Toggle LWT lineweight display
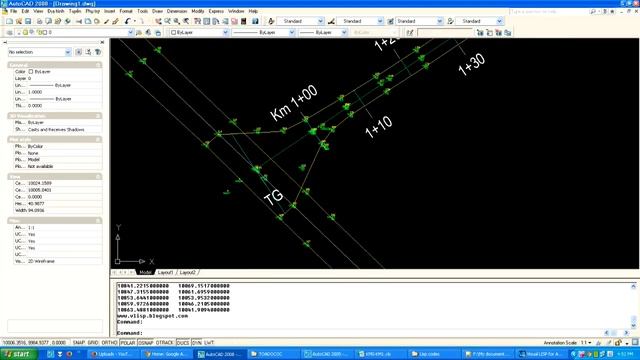The height and width of the screenshot is (360, 640). click(209, 343)
